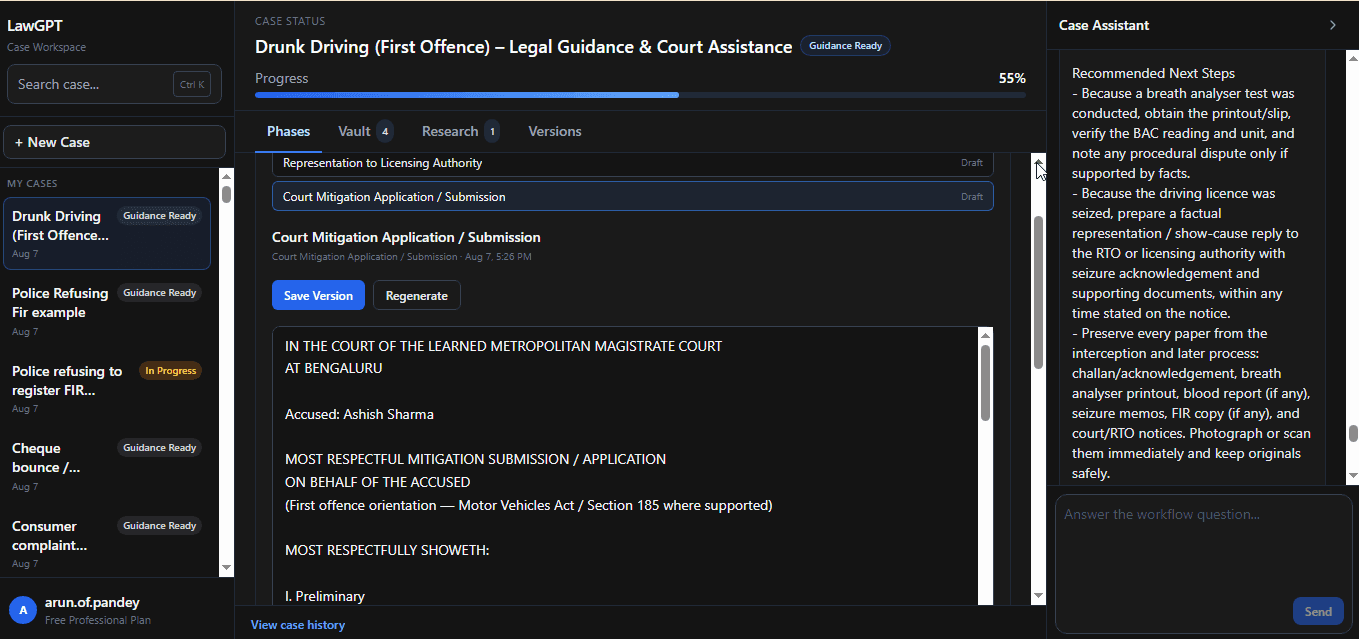Switch to the Vault tab

tap(365, 131)
